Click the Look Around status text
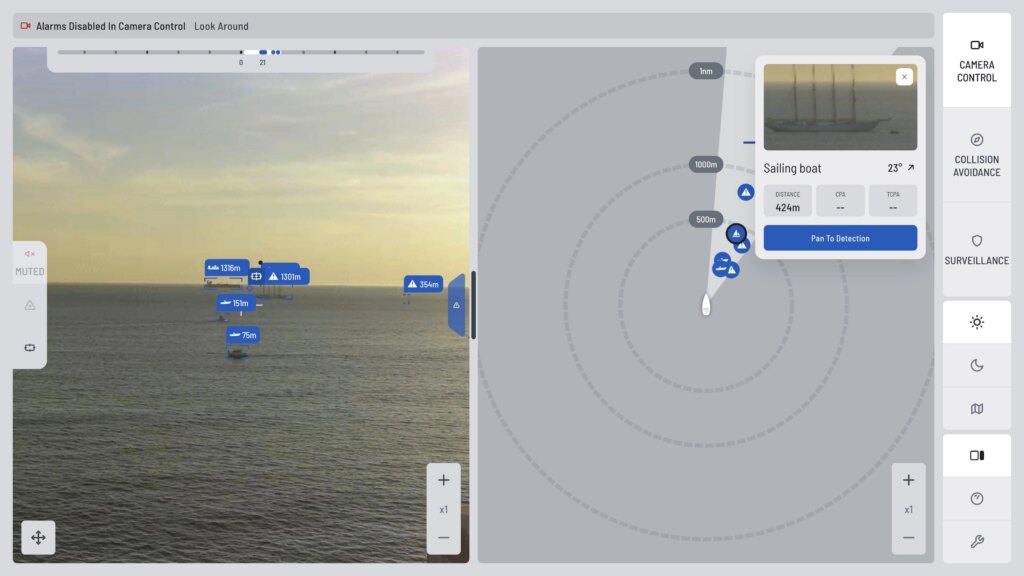 221,26
